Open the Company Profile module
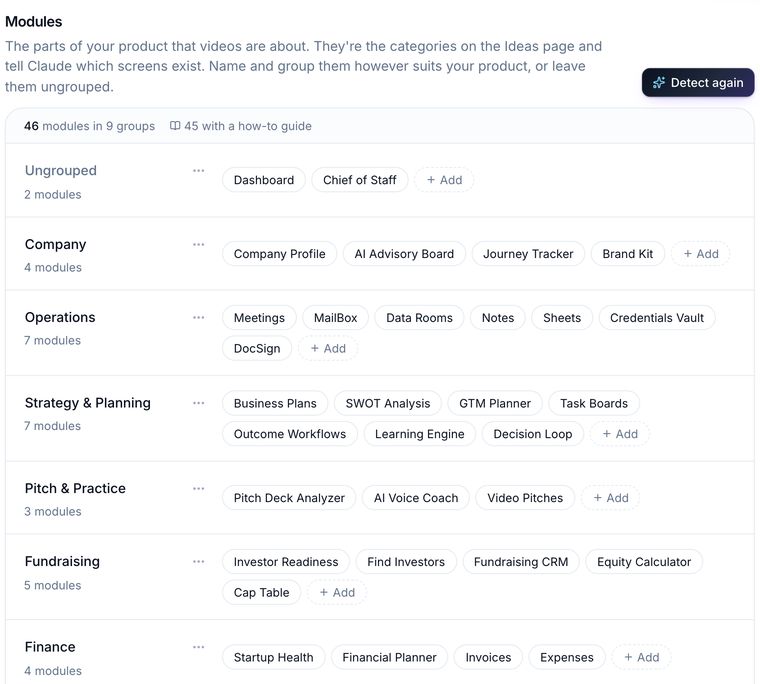Viewport: 760px width, 684px height. tap(279, 254)
